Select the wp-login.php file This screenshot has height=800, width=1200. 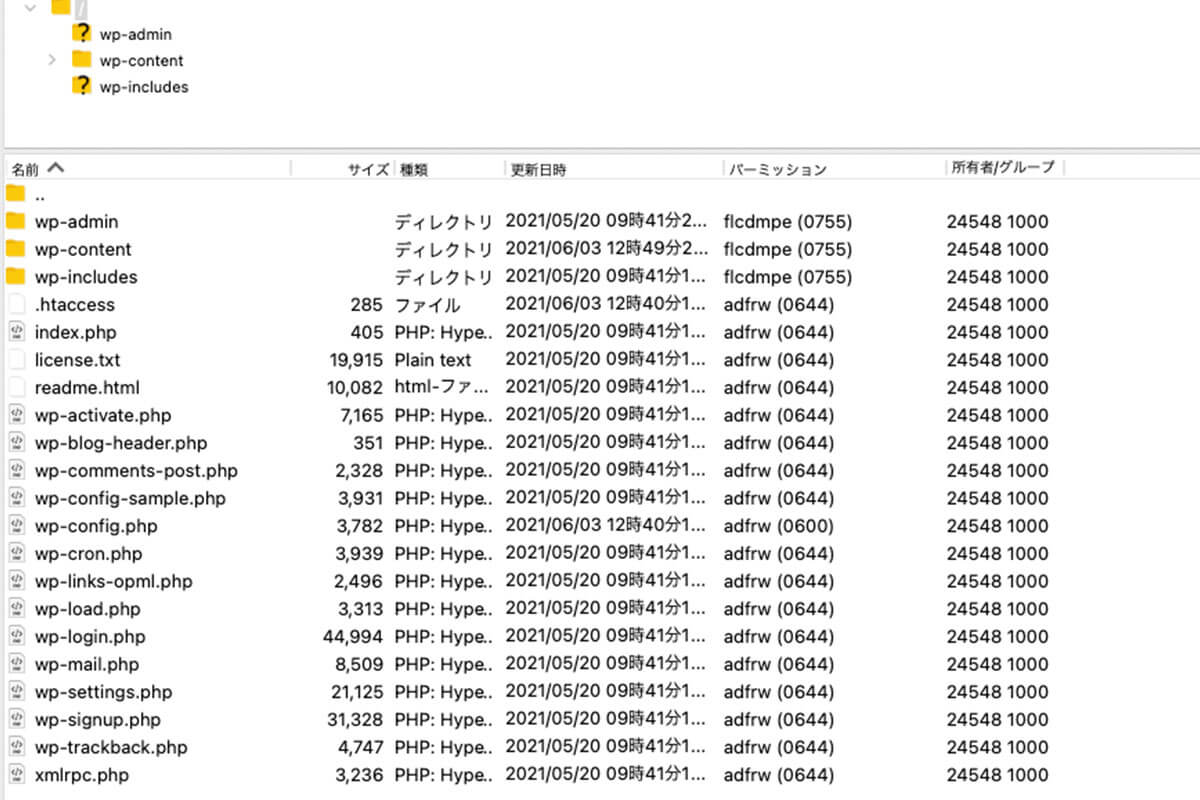89,637
